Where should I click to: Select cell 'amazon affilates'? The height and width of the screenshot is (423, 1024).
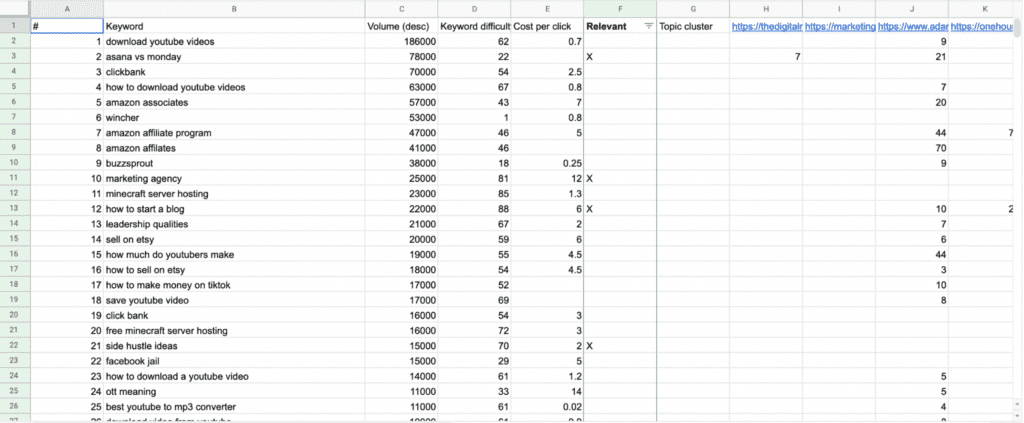[x=234, y=148]
